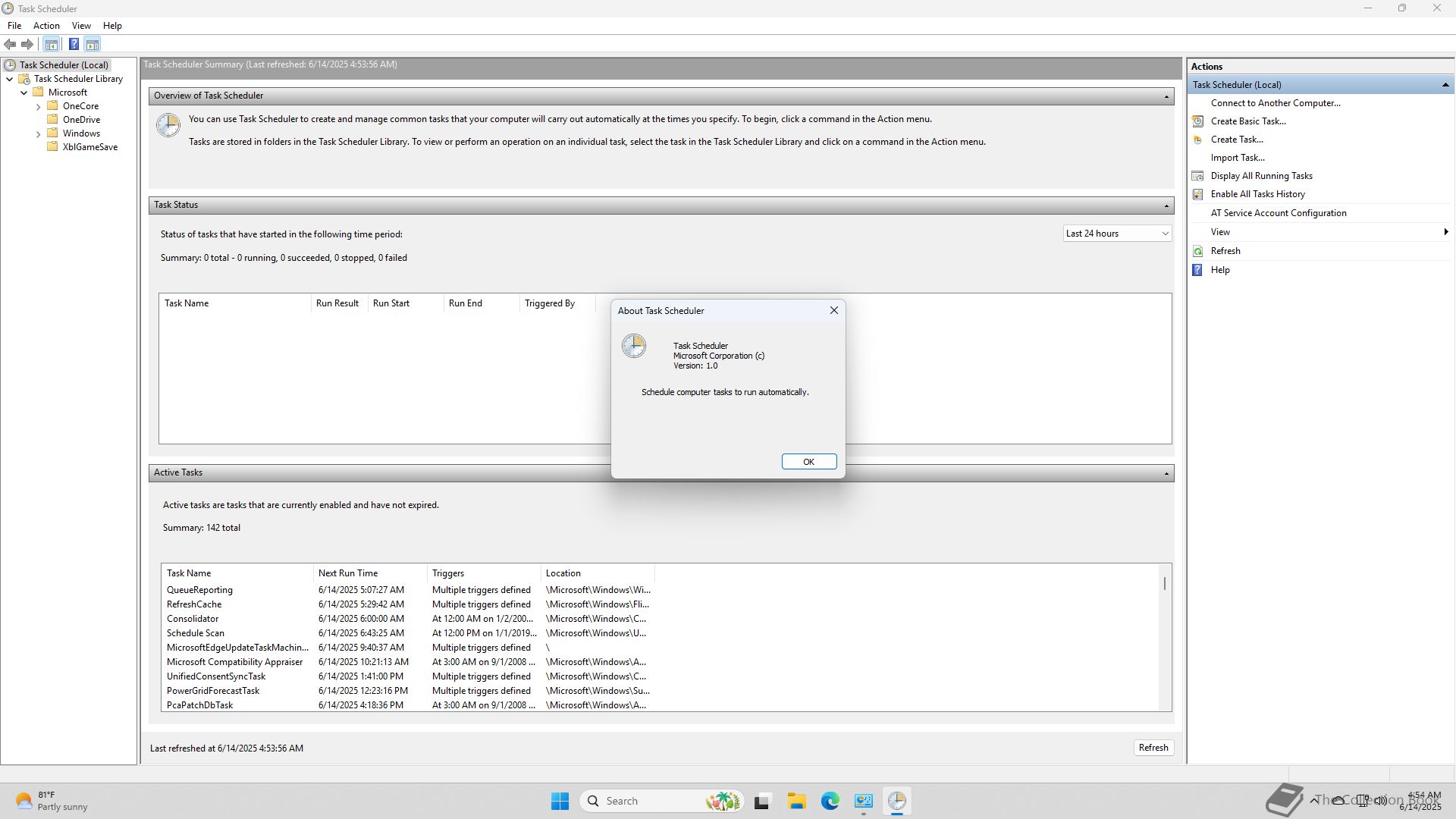Open the Action menu

coord(46,26)
